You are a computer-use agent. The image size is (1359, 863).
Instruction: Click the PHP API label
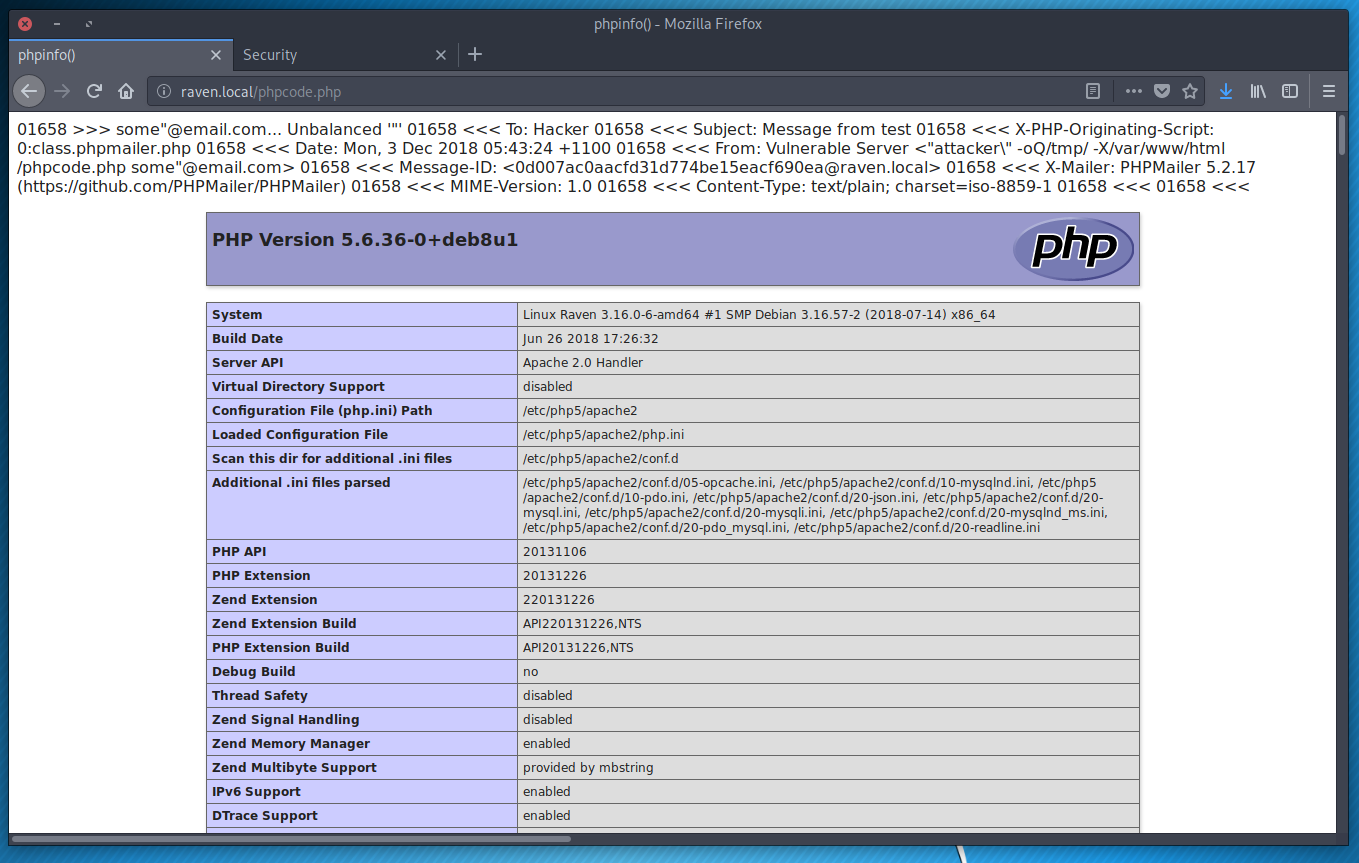(x=240, y=552)
